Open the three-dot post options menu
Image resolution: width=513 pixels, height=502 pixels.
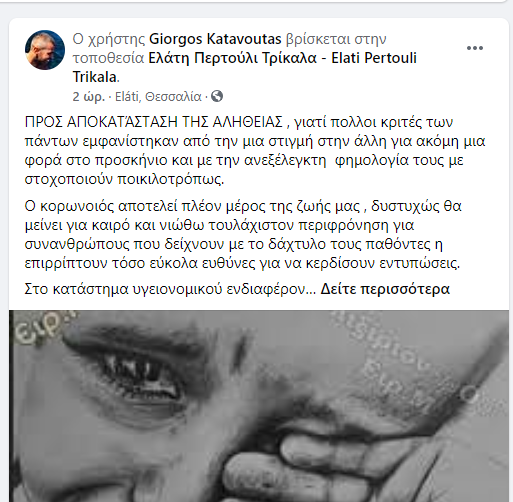click(x=475, y=48)
